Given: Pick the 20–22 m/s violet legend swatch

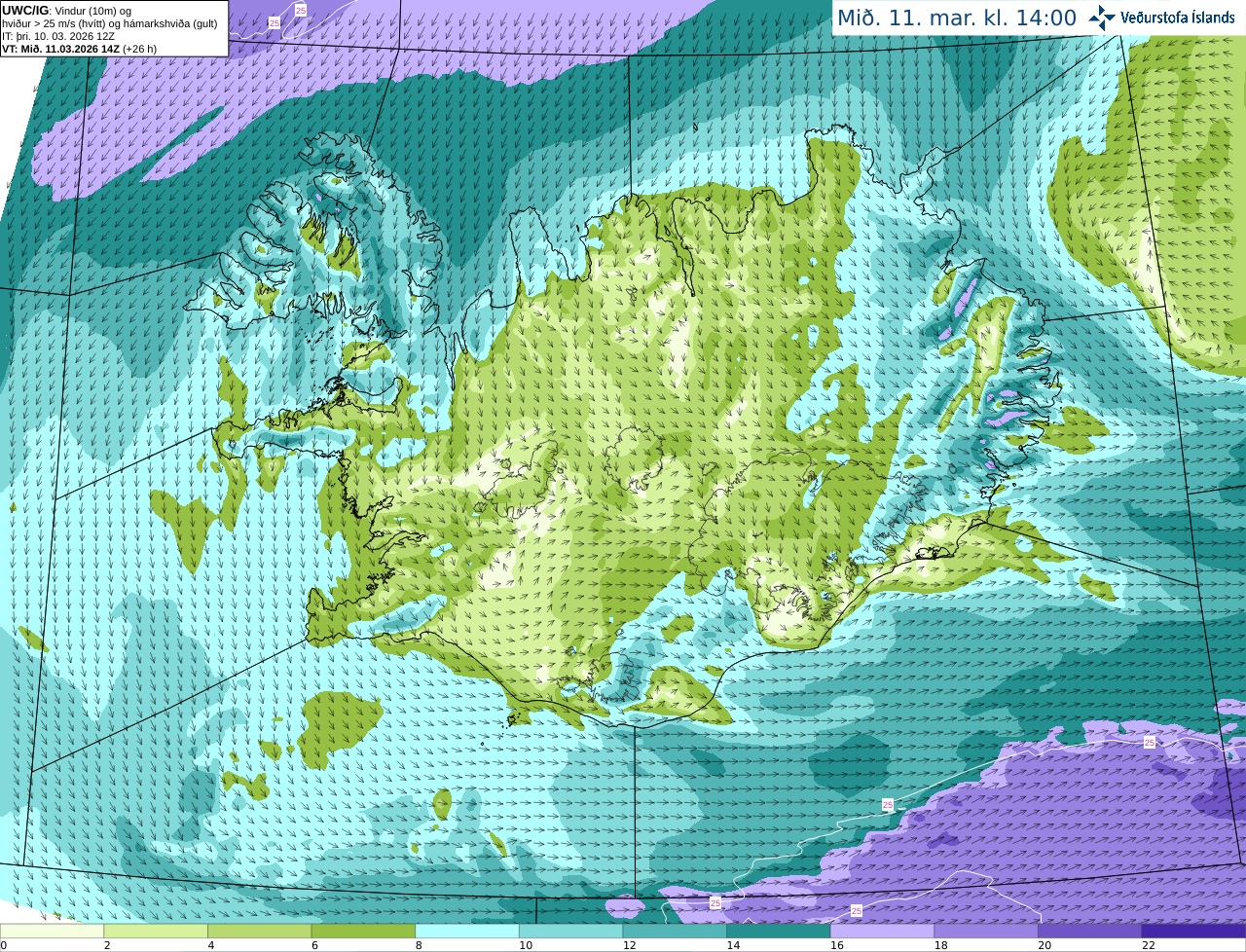Looking at the screenshot, I should (1090, 931).
